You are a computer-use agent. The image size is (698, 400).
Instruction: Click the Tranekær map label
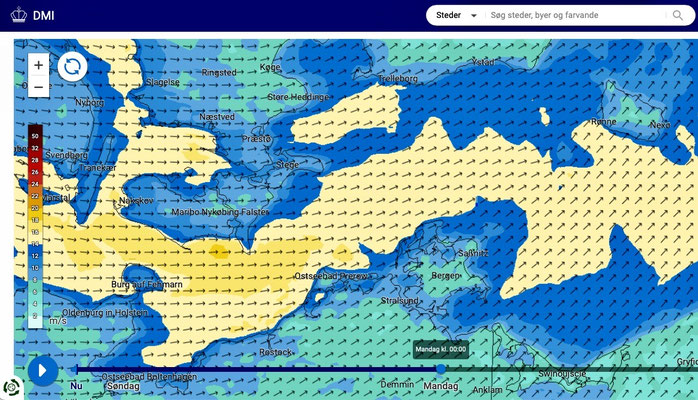[97, 168]
